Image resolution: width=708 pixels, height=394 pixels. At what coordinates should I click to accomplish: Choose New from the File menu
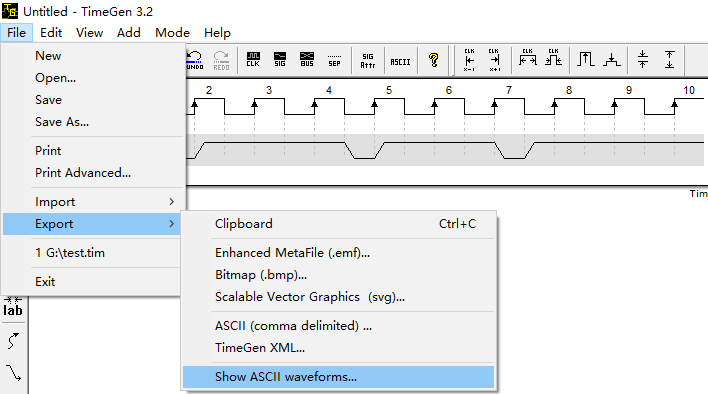click(93, 56)
